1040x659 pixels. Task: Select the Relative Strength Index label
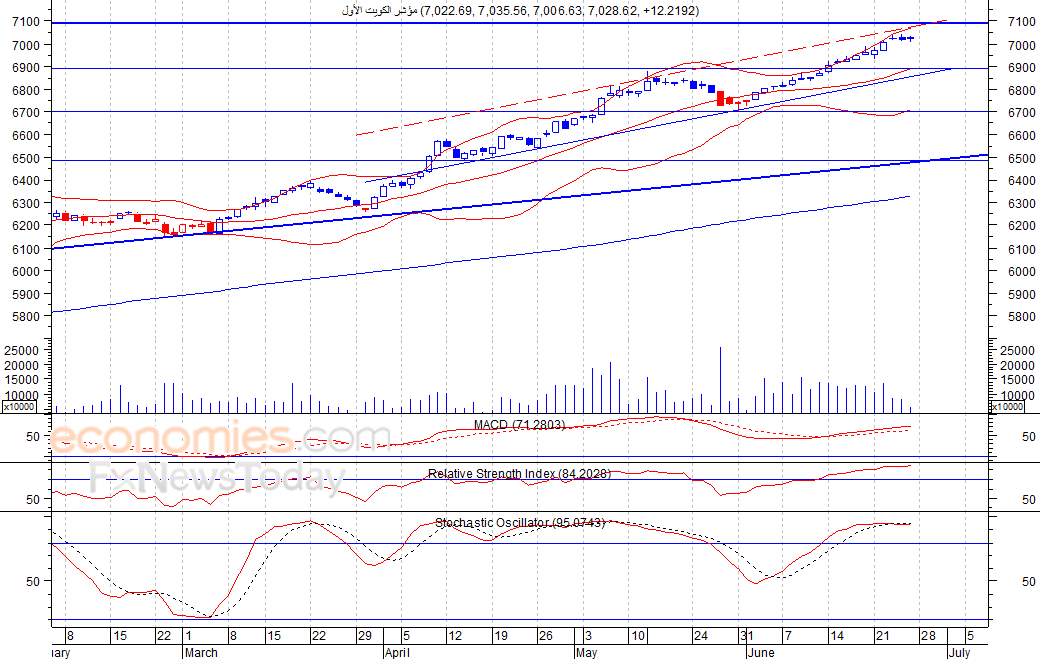coord(519,473)
